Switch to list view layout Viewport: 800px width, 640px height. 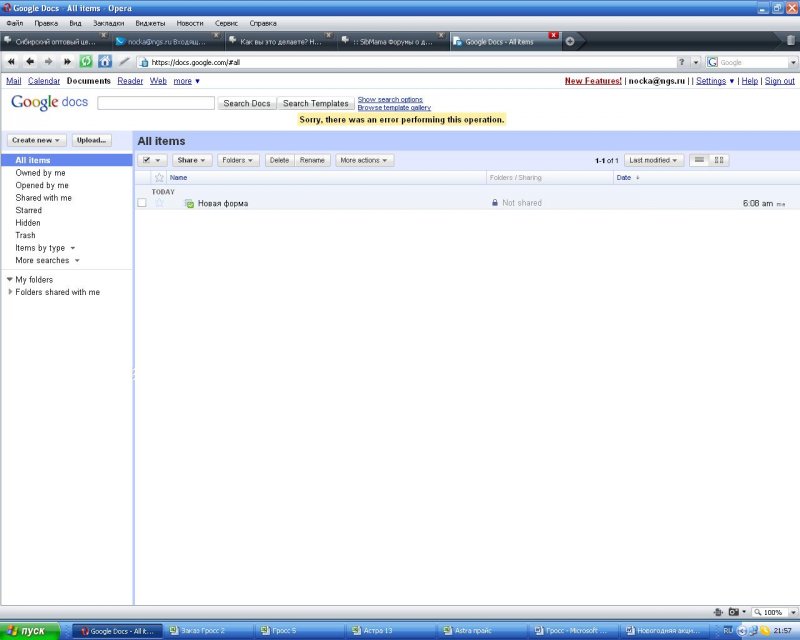(x=699, y=160)
